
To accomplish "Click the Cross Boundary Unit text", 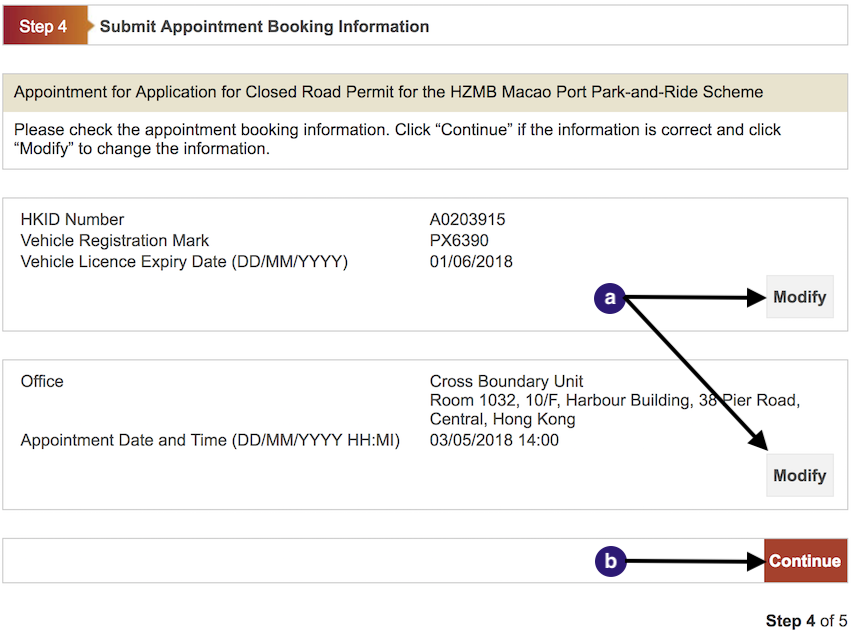I will (x=506, y=381).
